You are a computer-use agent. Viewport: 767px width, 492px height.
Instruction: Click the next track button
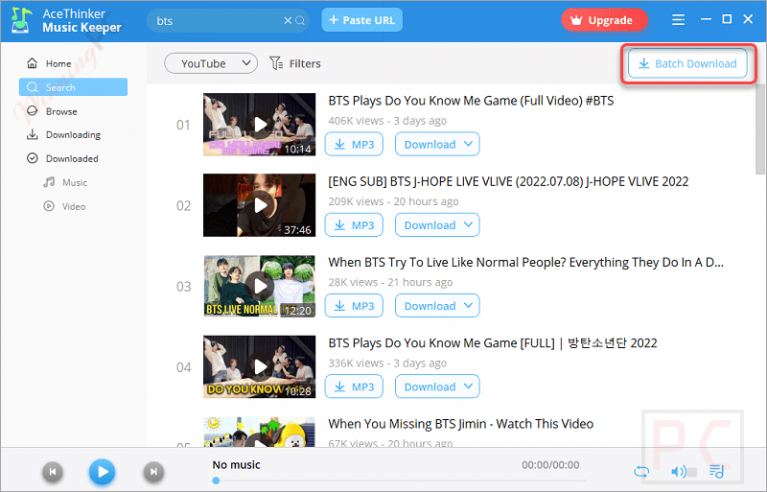pyautogui.click(x=154, y=472)
